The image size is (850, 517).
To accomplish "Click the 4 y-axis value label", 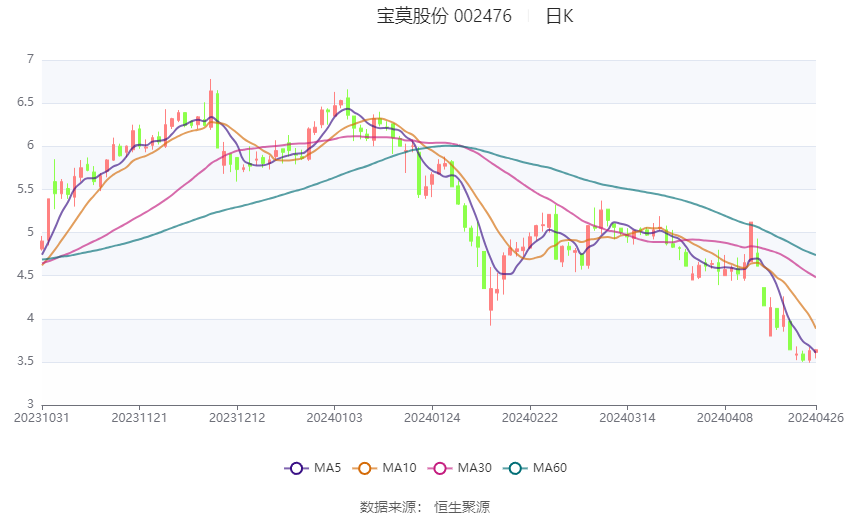I will pyautogui.click(x=30, y=318).
